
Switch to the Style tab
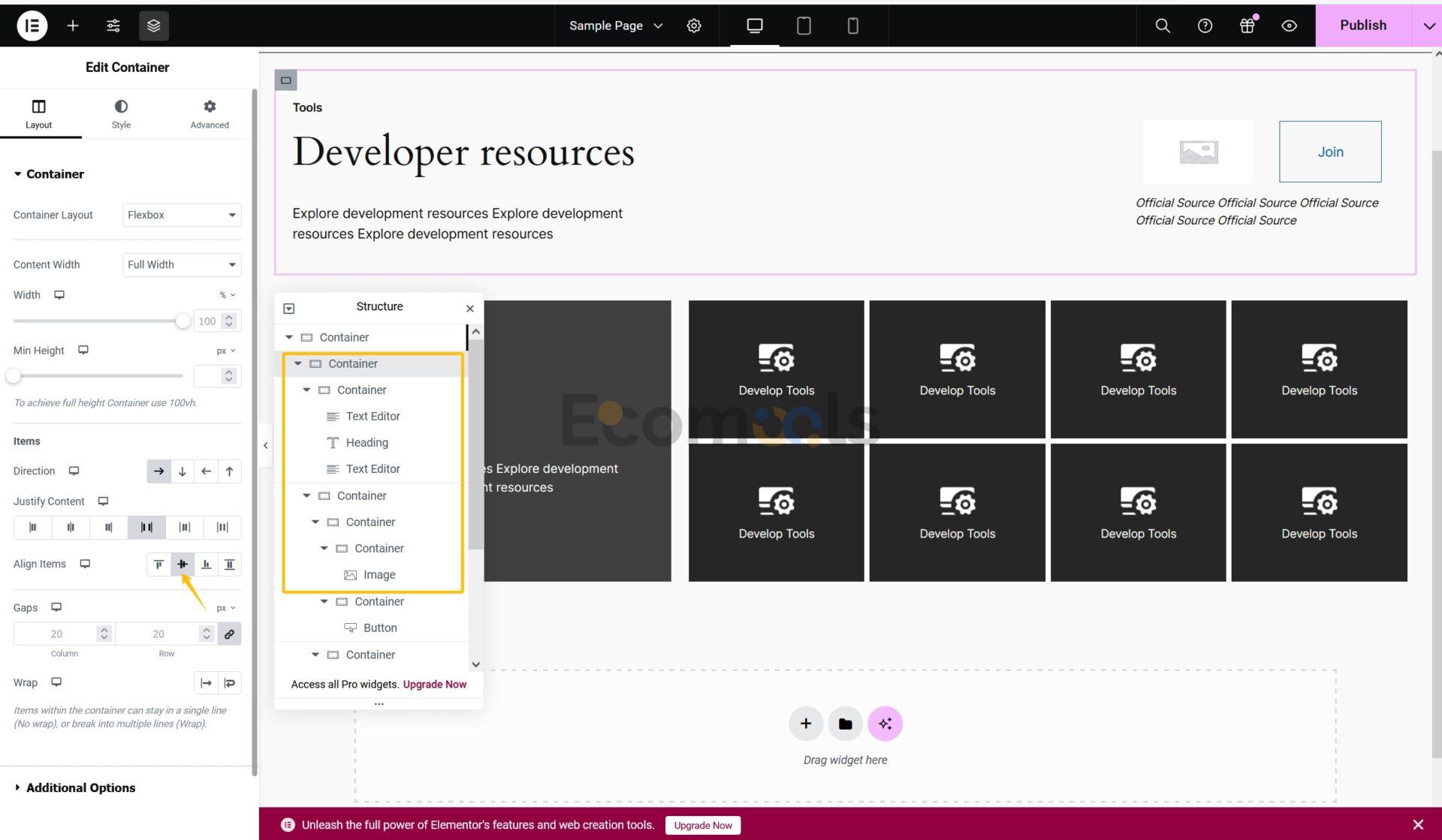click(121, 114)
